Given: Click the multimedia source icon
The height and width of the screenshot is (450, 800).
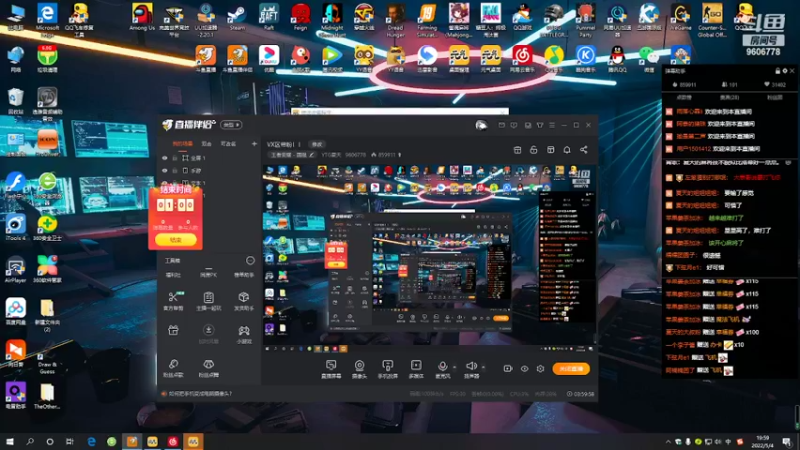Looking at the screenshot, I should click(x=416, y=368).
